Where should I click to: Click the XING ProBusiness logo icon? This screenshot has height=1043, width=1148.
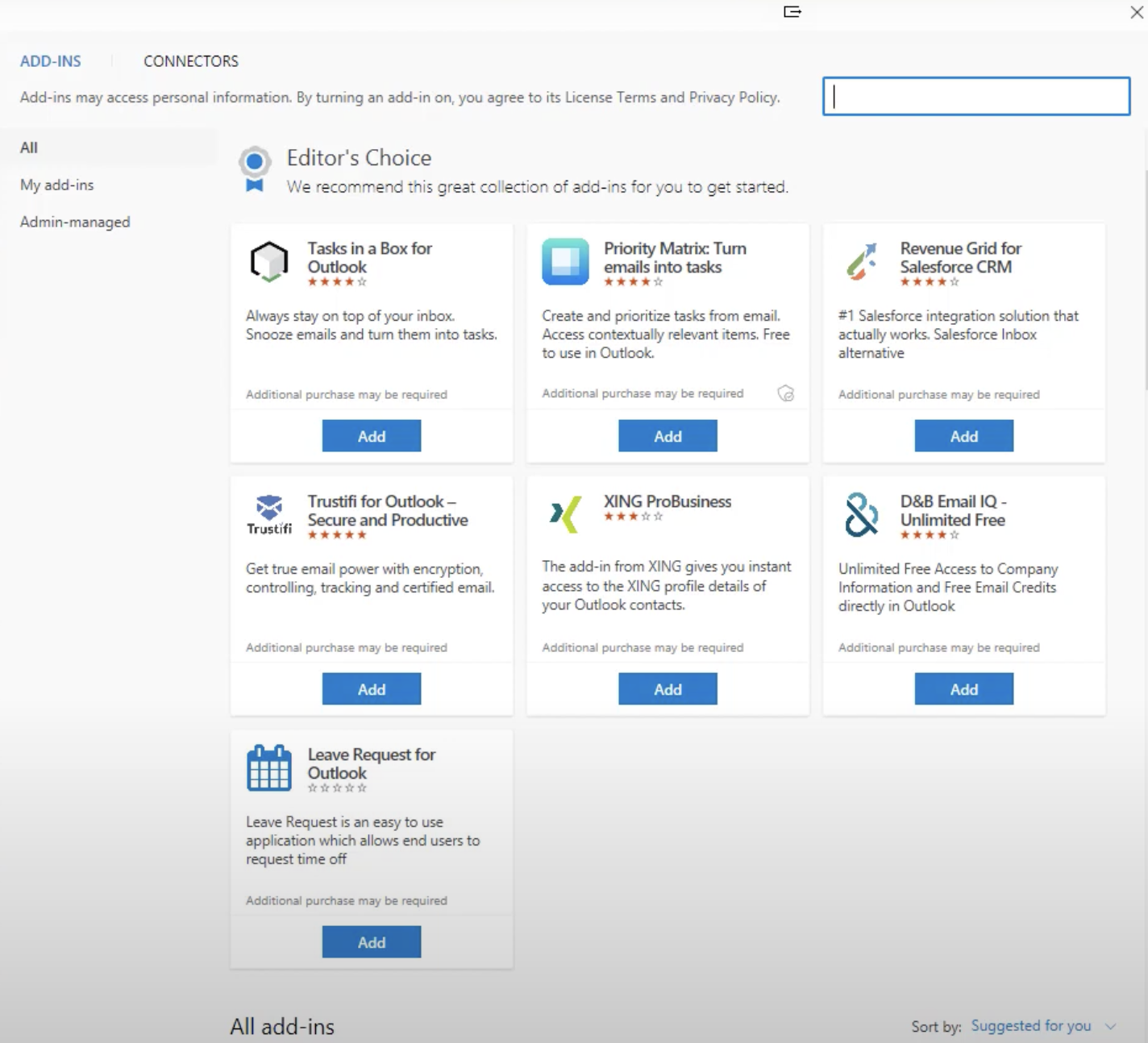[x=565, y=514]
